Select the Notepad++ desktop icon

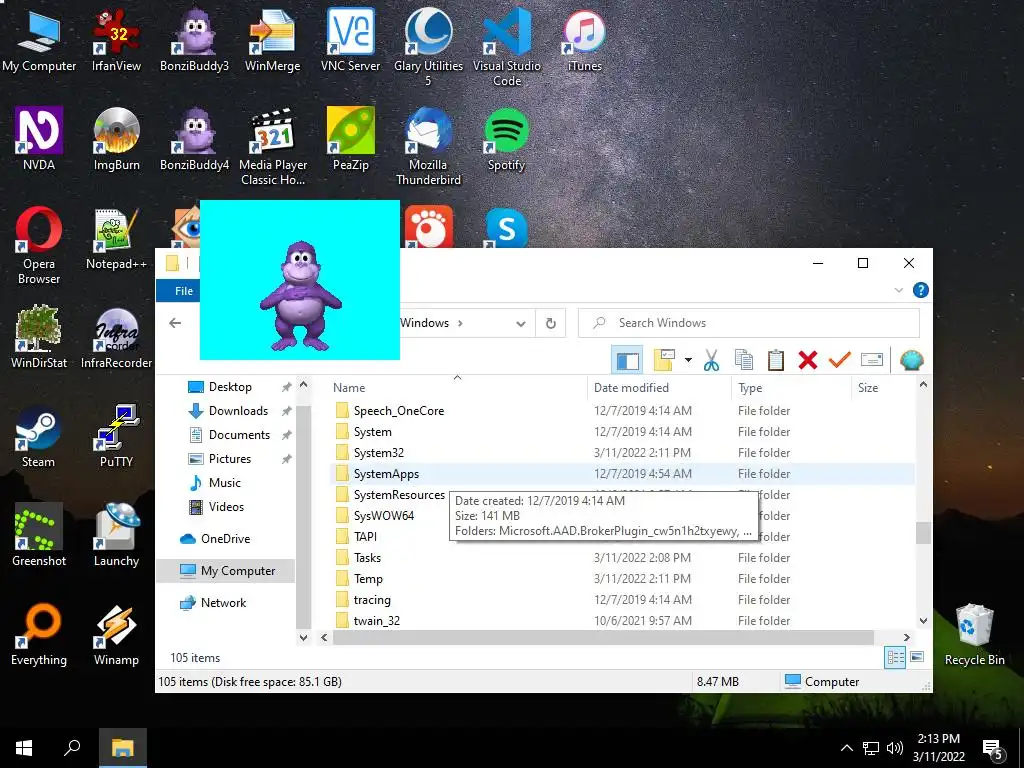(116, 238)
